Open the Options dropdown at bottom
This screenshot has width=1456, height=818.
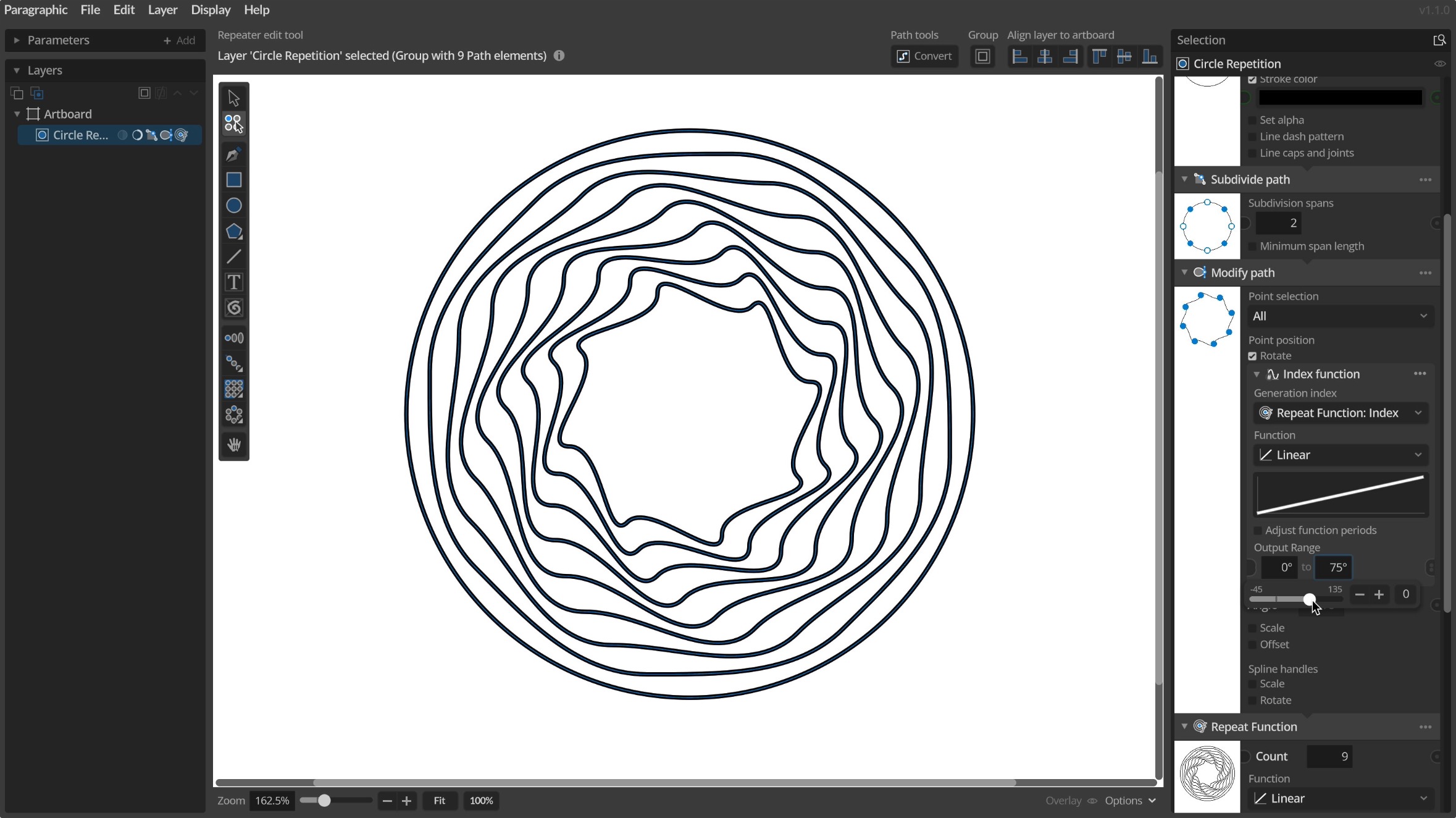pyautogui.click(x=1130, y=801)
